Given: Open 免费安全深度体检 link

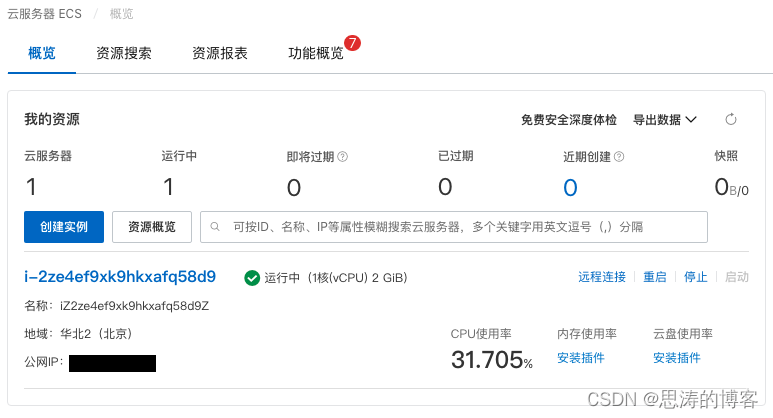Looking at the screenshot, I should coord(569,120).
